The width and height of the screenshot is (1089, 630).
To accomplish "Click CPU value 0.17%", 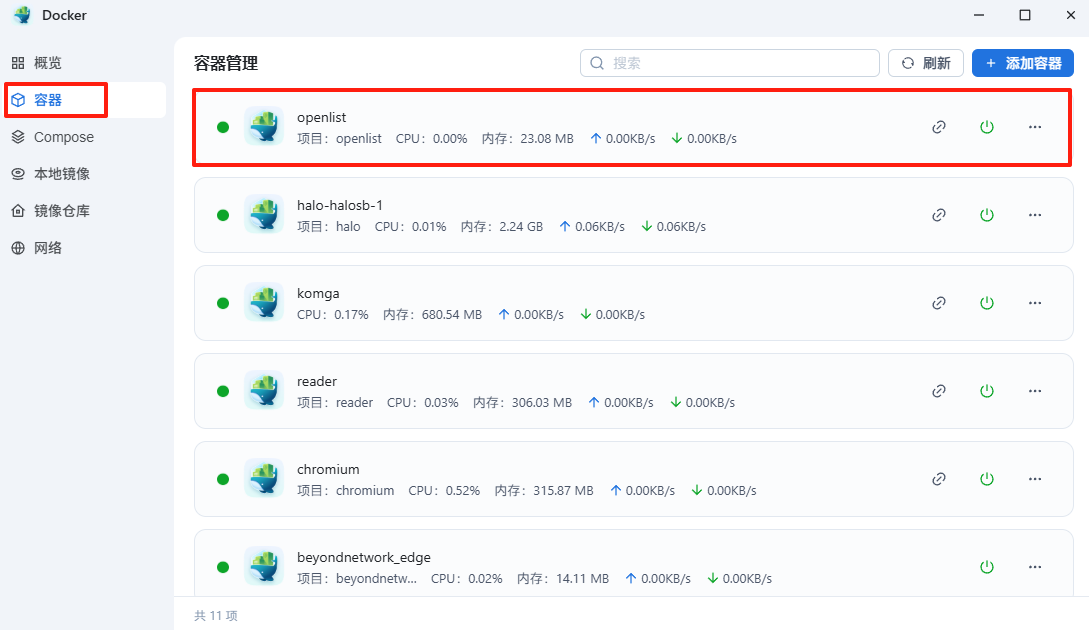I will 351,315.
